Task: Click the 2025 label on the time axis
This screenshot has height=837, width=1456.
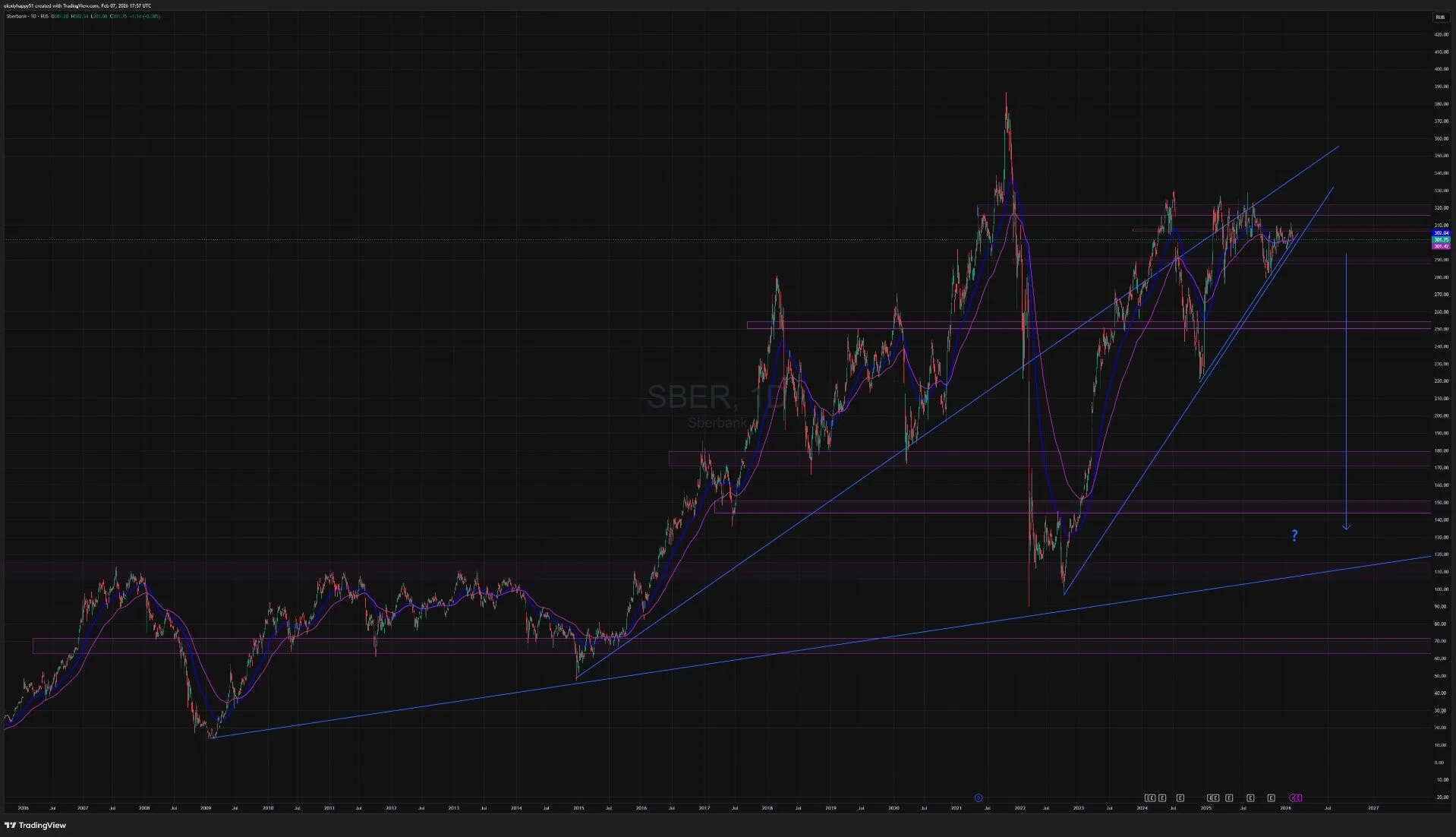Action: [1205, 808]
